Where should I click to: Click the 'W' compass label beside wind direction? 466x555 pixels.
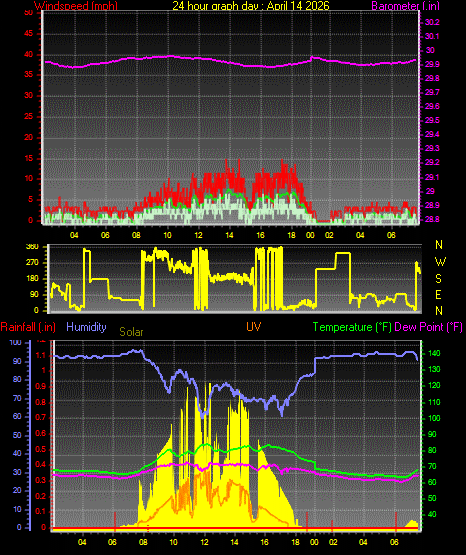click(x=440, y=262)
